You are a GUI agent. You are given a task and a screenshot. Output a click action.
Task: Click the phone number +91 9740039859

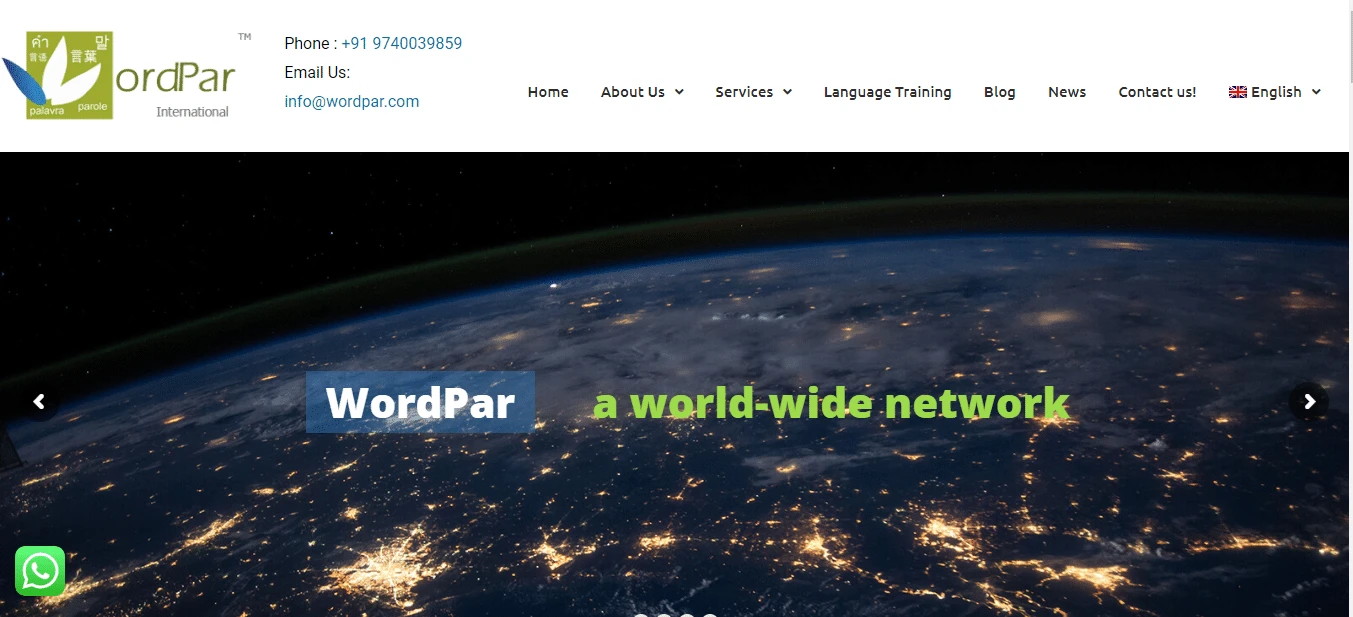pyautogui.click(x=401, y=43)
